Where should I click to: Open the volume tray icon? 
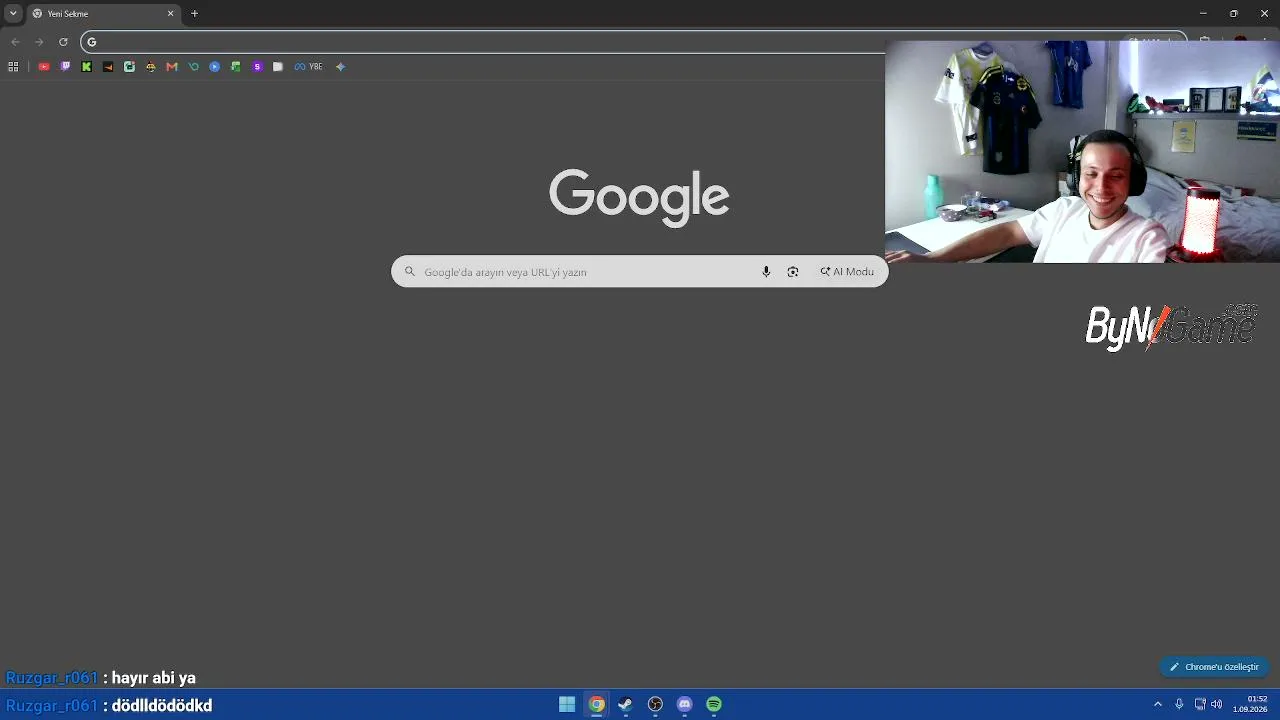pyautogui.click(x=1217, y=704)
